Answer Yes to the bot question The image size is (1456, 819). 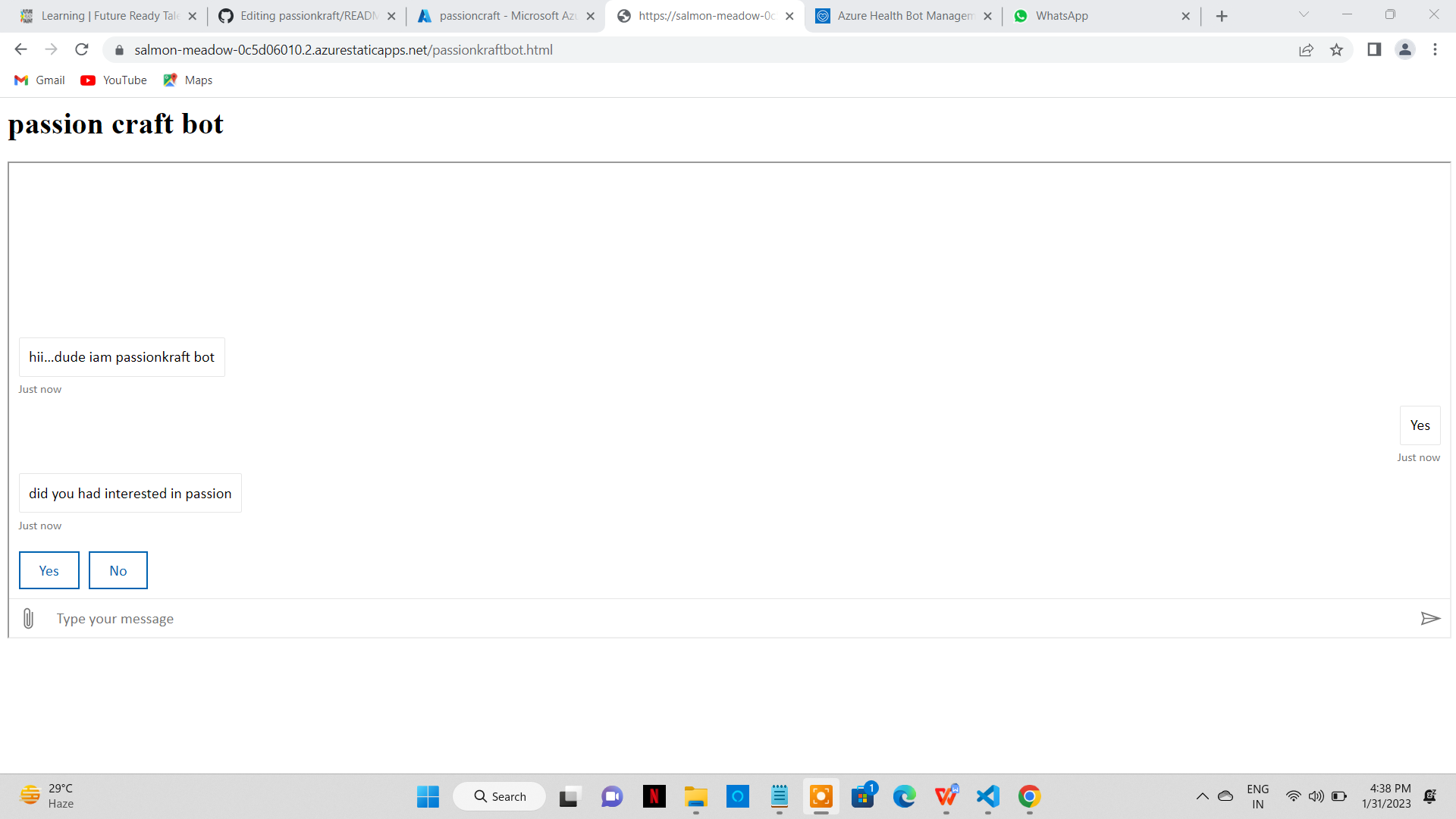coord(49,570)
